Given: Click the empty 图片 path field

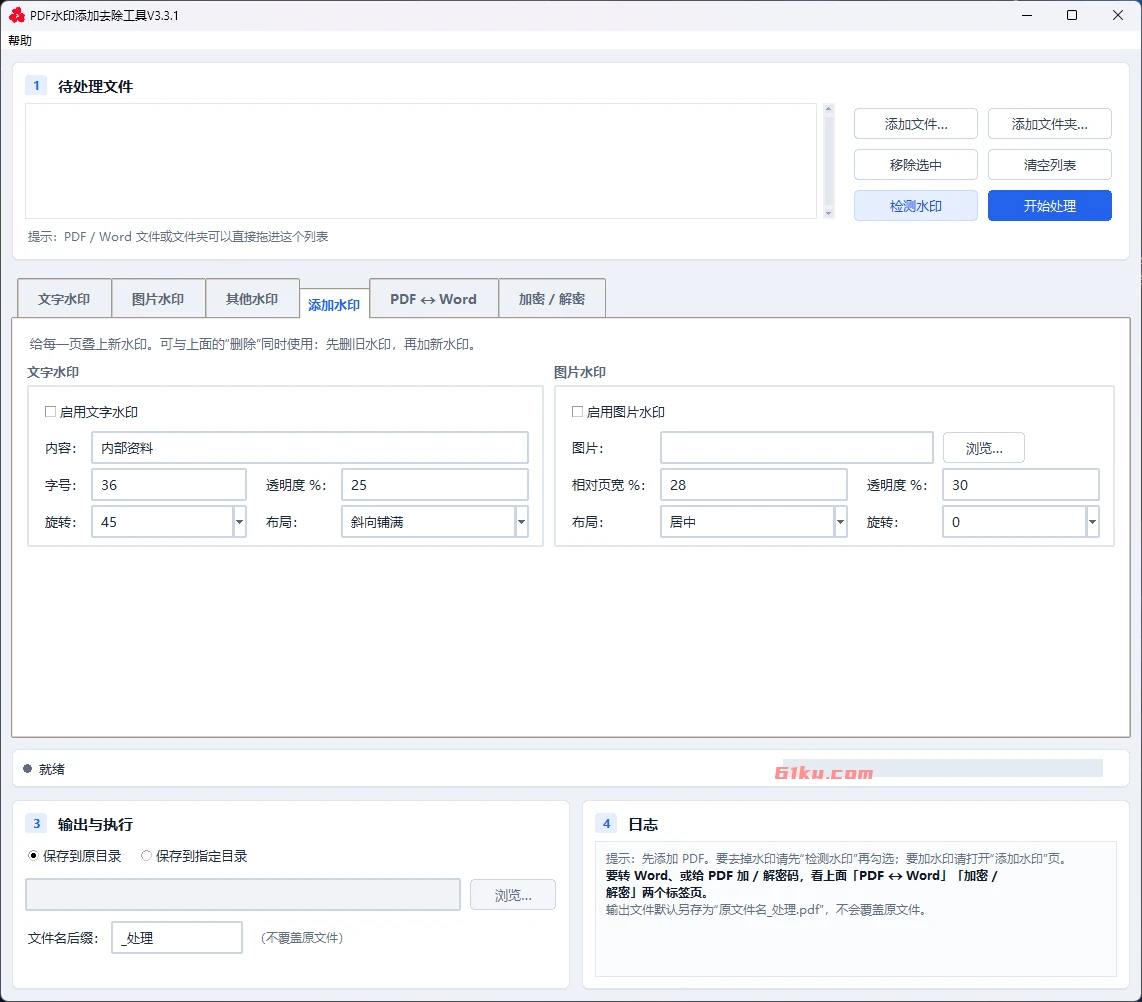Looking at the screenshot, I should click(797, 448).
